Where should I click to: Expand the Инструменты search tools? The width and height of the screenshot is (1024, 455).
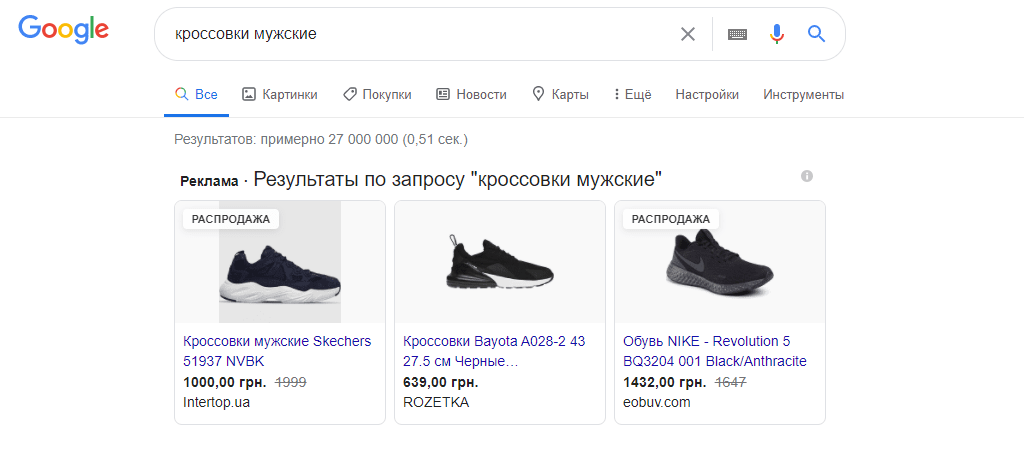point(803,95)
